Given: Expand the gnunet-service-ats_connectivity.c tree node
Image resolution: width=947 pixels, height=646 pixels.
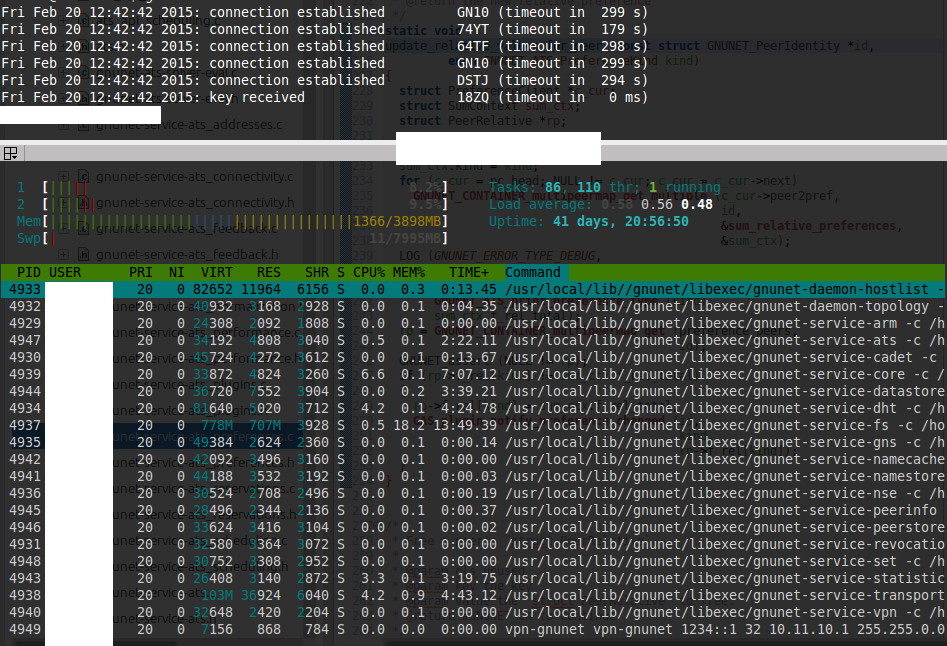Looking at the screenshot, I should click(64, 177).
